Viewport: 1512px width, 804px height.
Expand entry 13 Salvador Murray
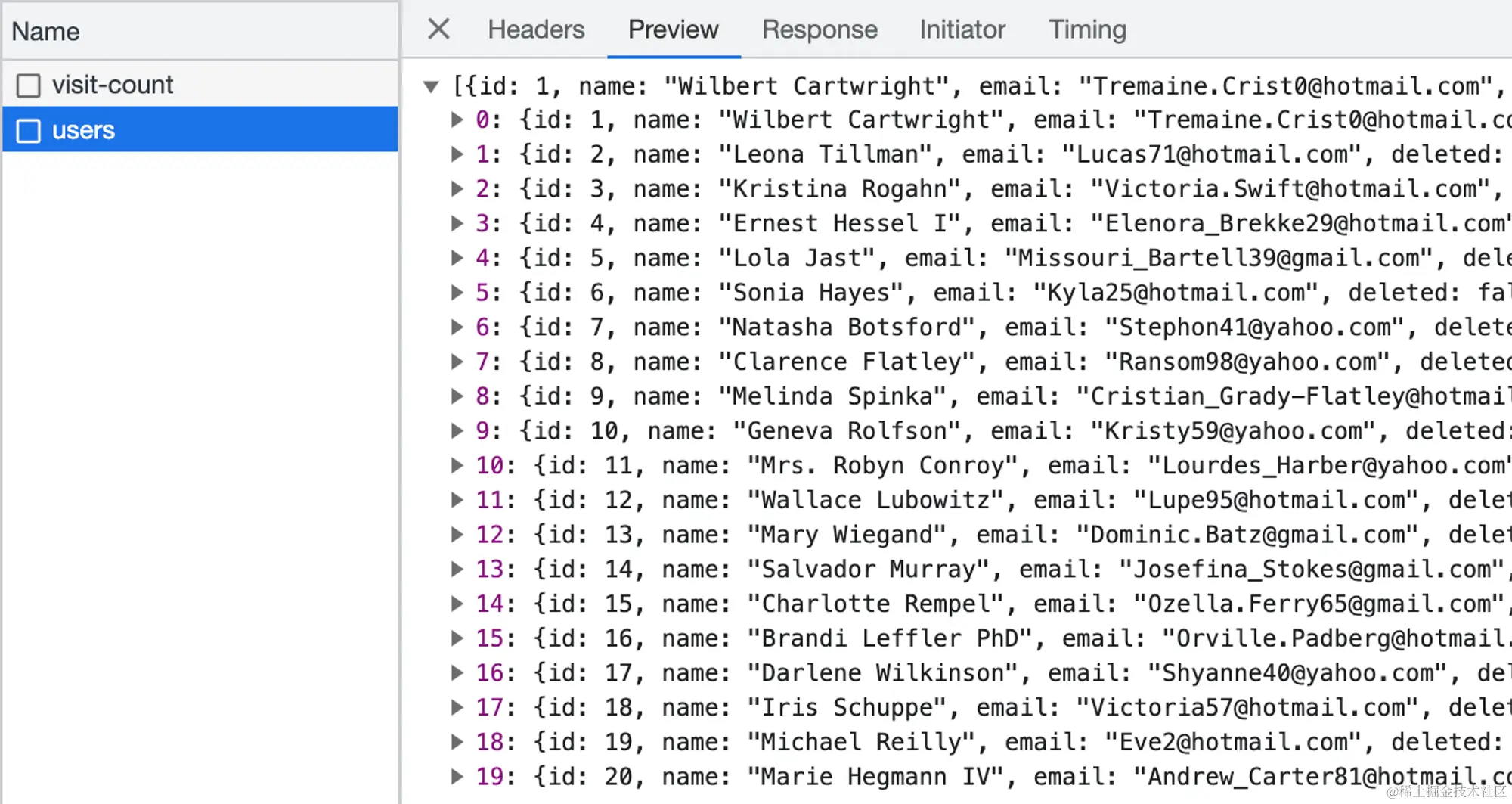coord(457,569)
